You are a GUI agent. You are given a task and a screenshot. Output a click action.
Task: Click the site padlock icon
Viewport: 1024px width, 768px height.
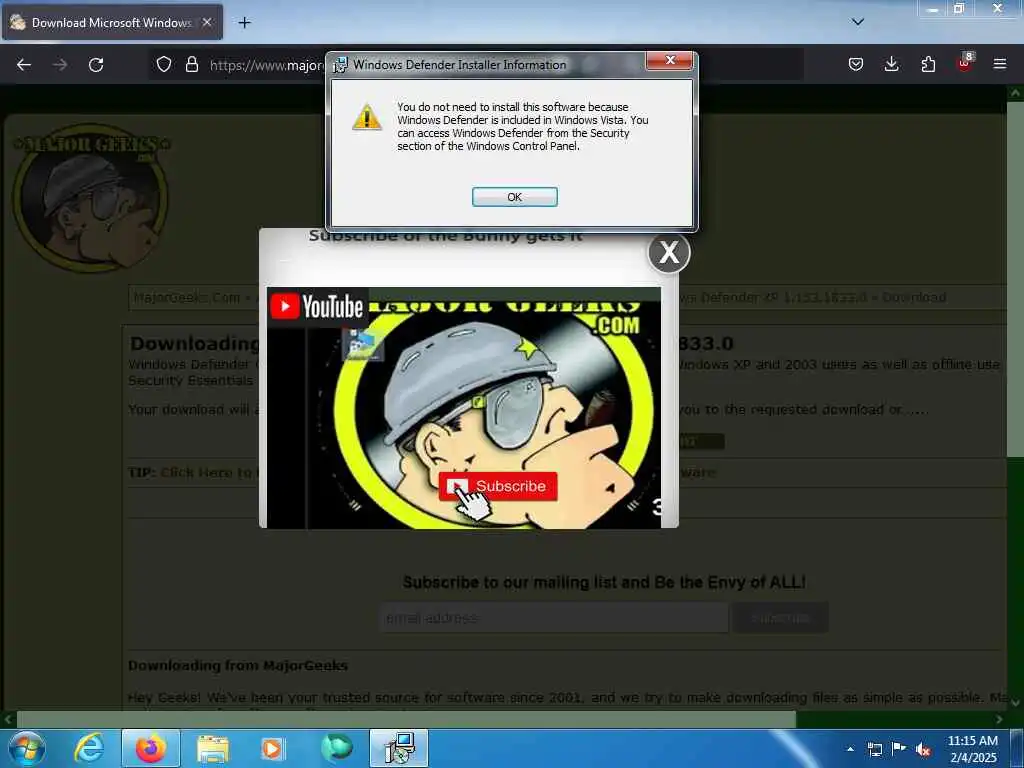[x=191, y=64]
